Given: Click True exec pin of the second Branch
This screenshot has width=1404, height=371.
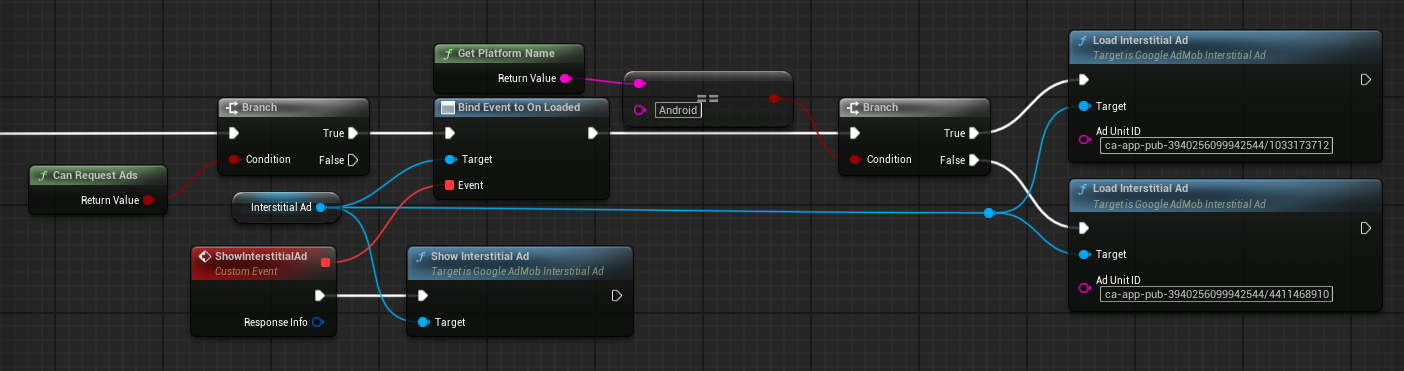Looking at the screenshot, I should (973, 133).
